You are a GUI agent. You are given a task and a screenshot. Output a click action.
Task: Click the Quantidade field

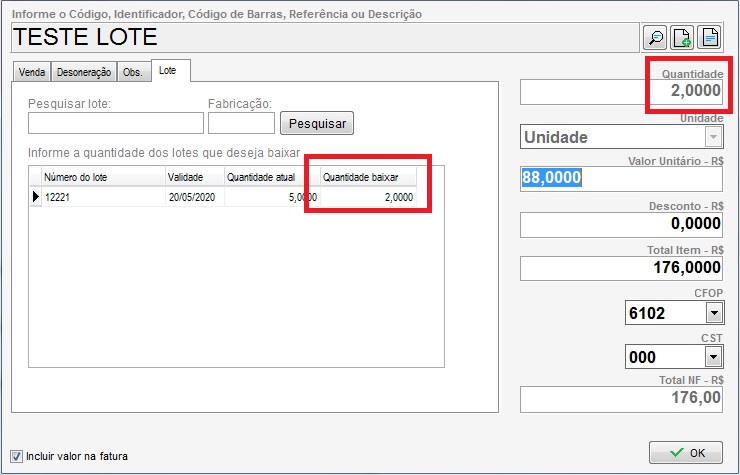[x=620, y=91]
